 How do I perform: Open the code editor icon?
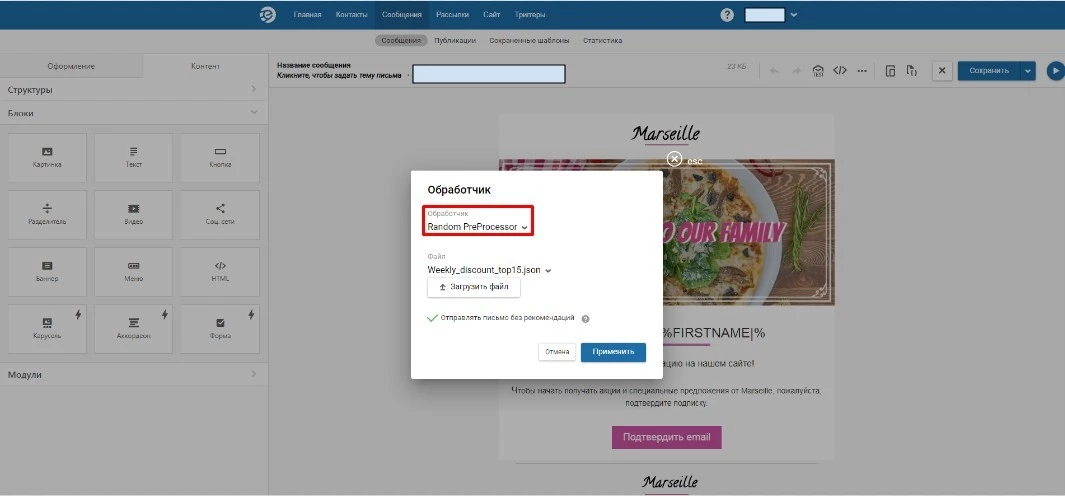click(840, 71)
